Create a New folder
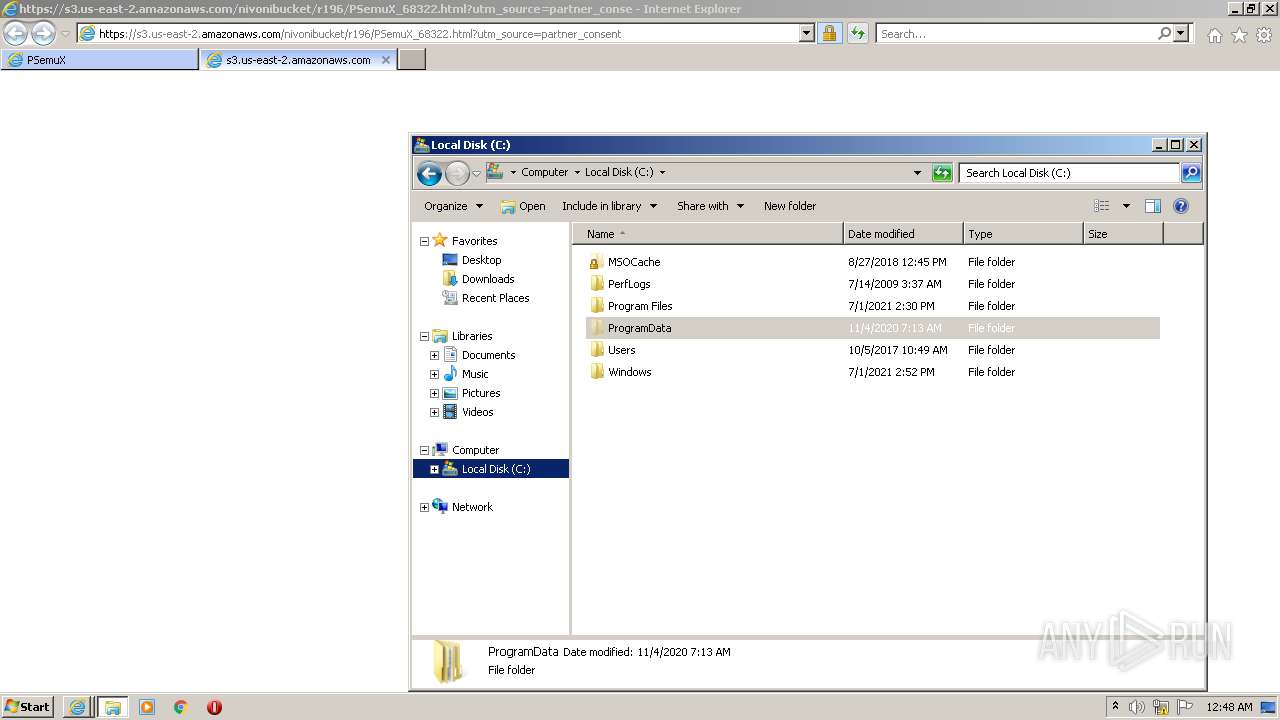This screenshot has width=1280, height=720. tap(790, 206)
